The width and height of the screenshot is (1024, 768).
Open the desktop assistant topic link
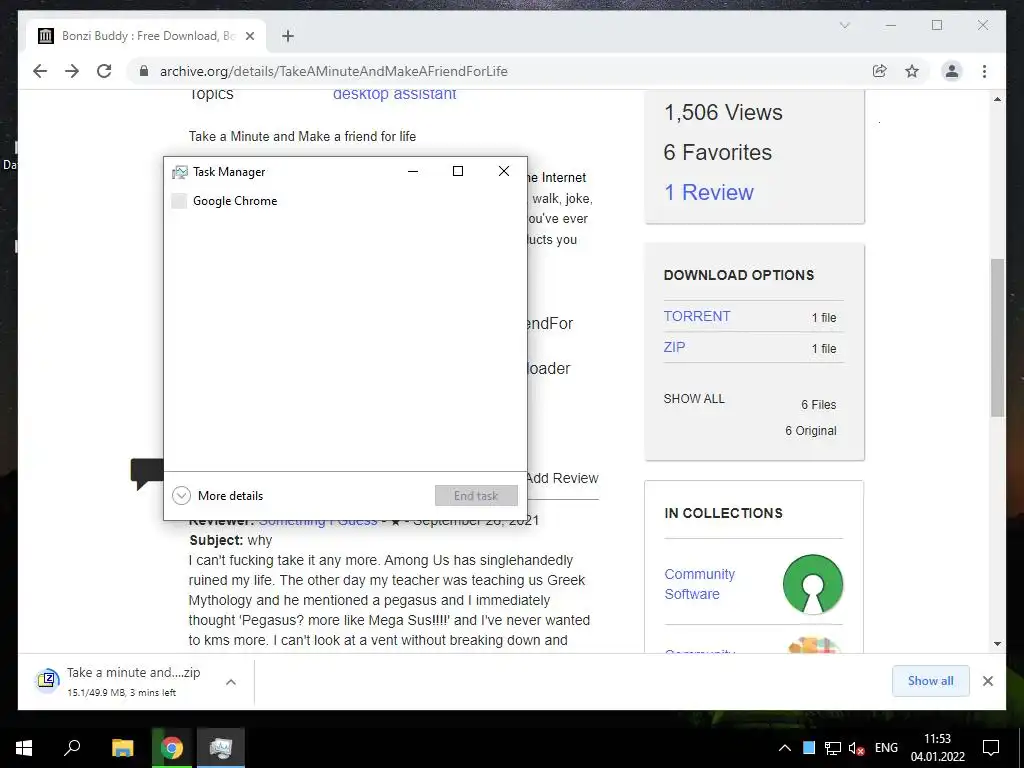click(394, 95)
